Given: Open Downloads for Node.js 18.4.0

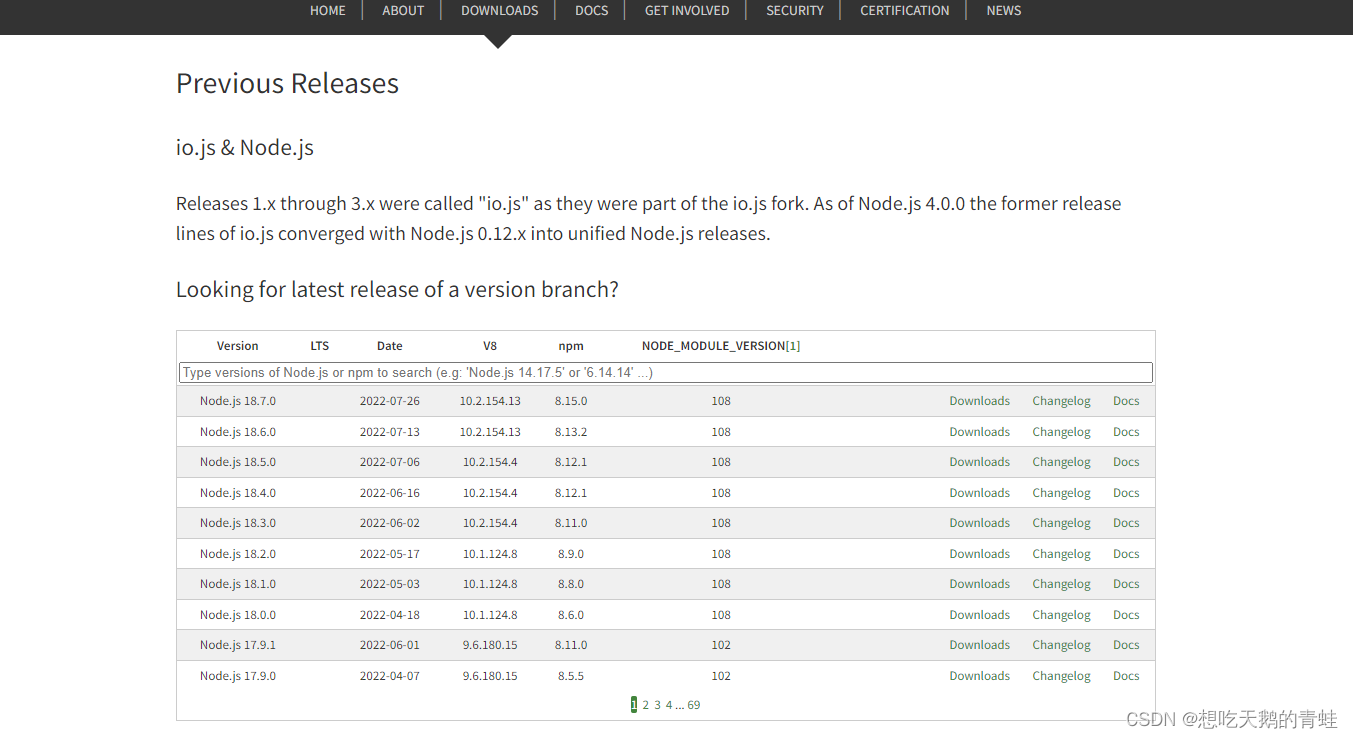Looking at the screenshot, I should click(980, 493).
